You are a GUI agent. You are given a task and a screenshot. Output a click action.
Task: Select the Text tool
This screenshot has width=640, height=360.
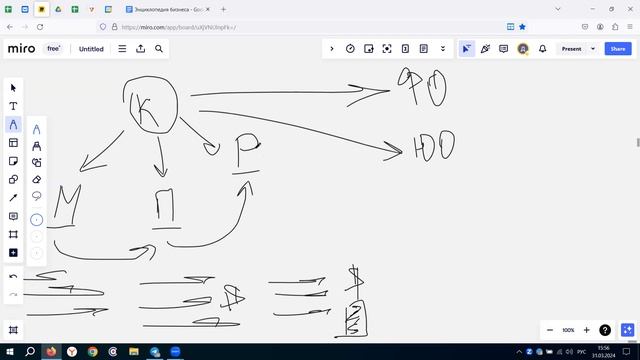(x=13, y=106)
